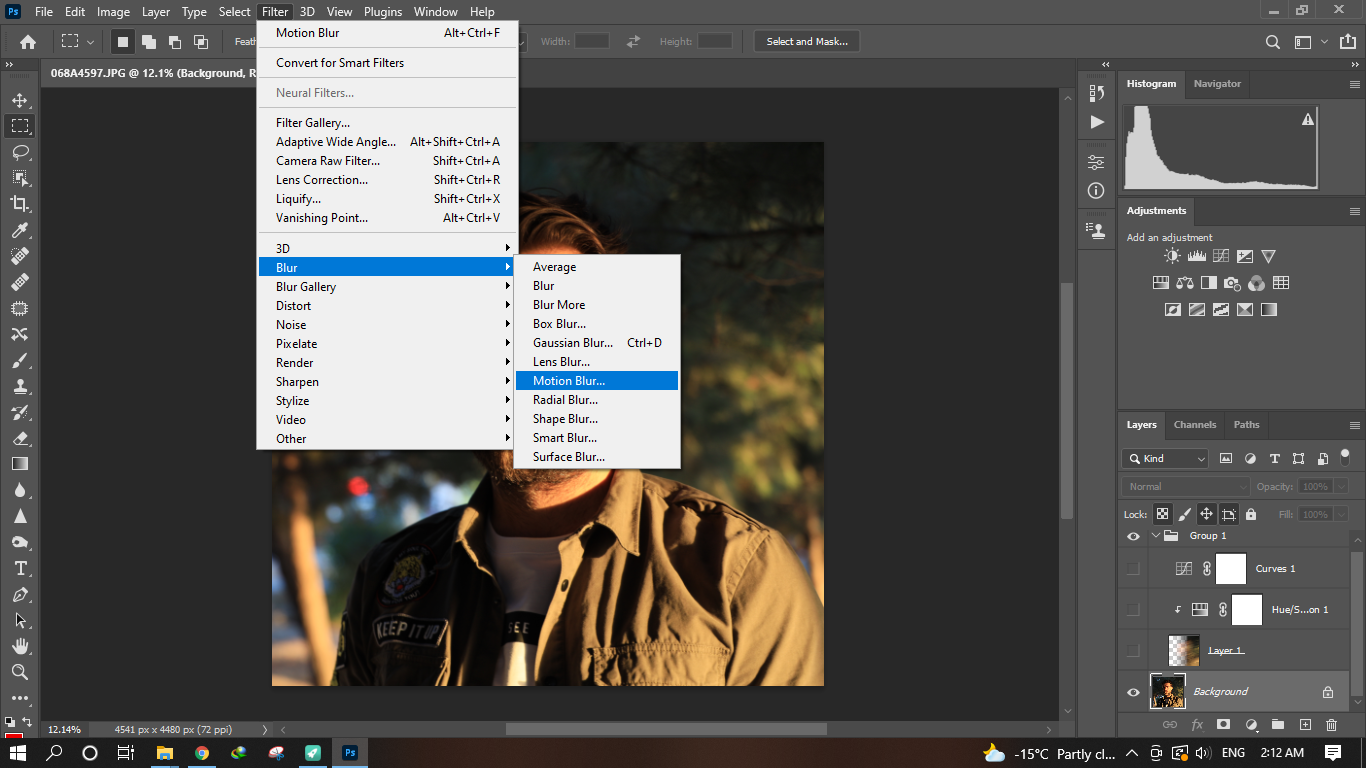Add a Photo Filter adjustment
Image resolution: width=1366 pixels, height=768 pixels.
coord(1233,283)
